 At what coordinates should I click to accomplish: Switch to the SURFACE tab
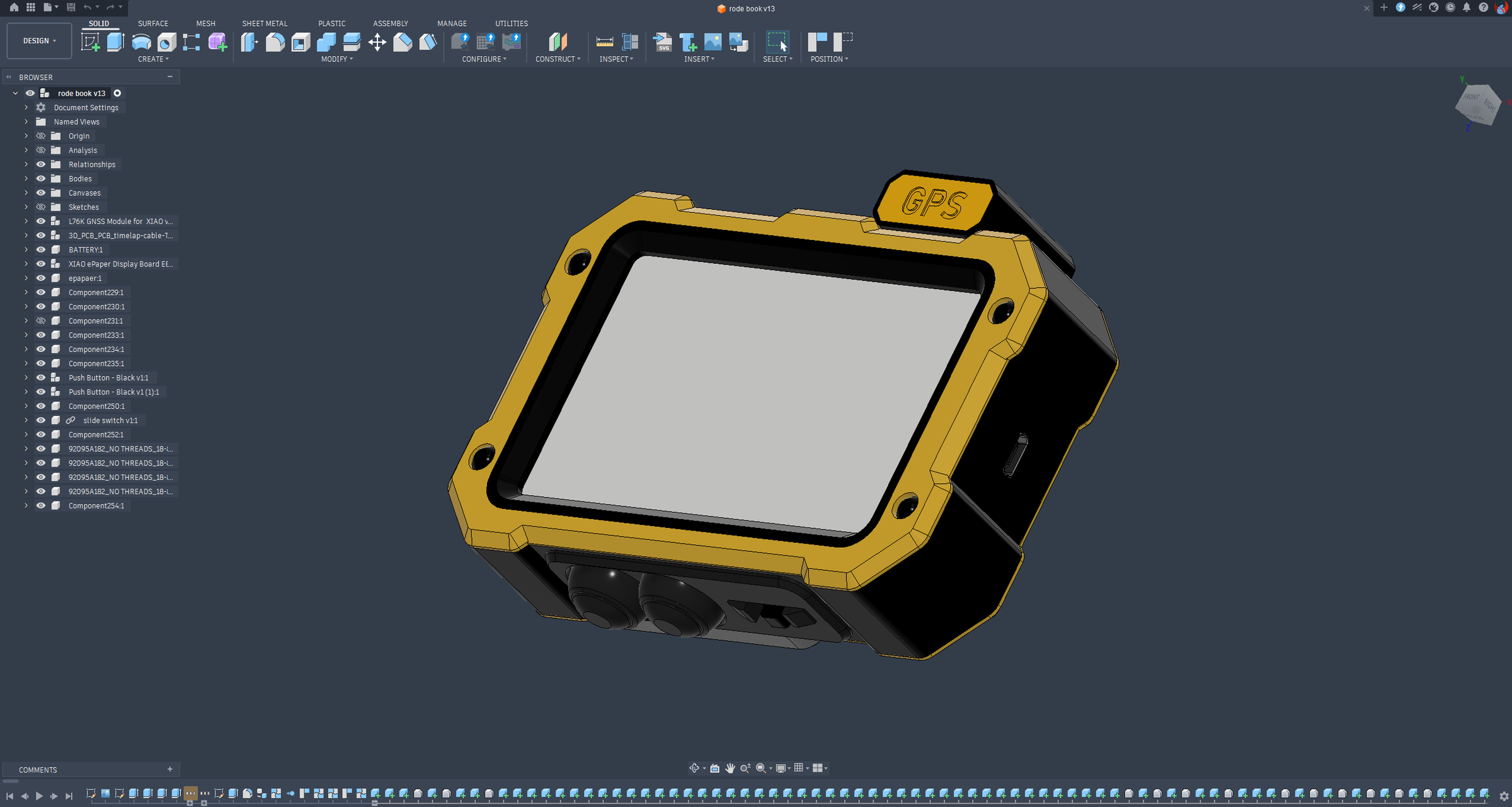point(153,23)
